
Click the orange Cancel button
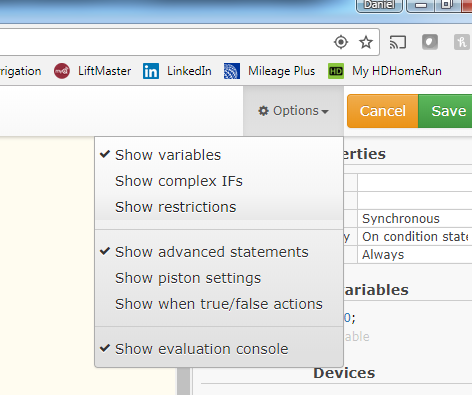click(x=383, y=111)
